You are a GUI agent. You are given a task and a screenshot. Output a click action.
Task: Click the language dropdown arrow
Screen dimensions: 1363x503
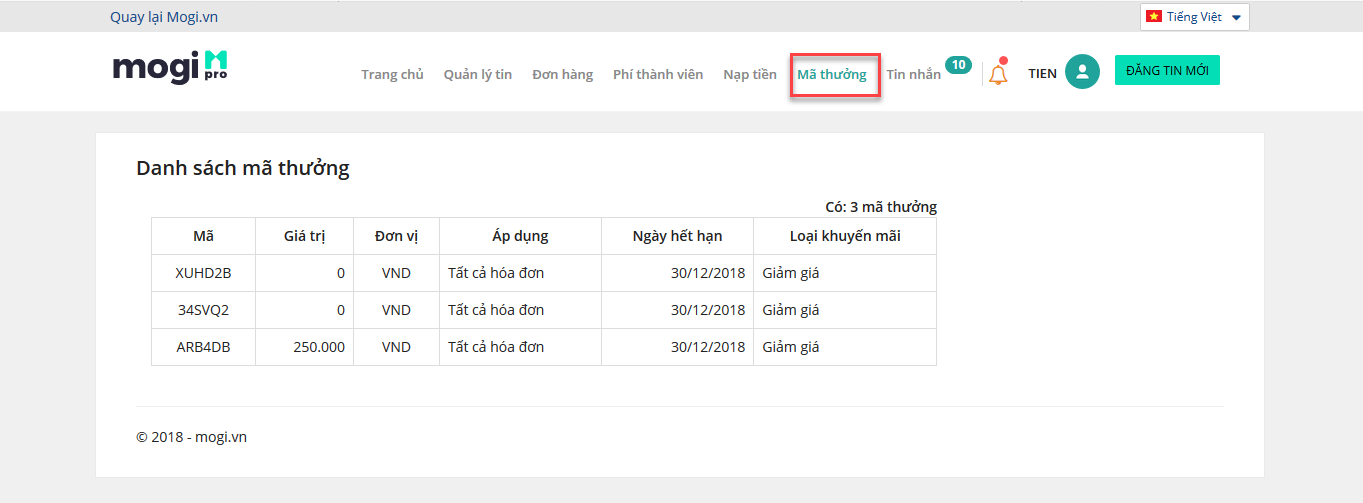pyautogui.click(x=1236, y=18)
